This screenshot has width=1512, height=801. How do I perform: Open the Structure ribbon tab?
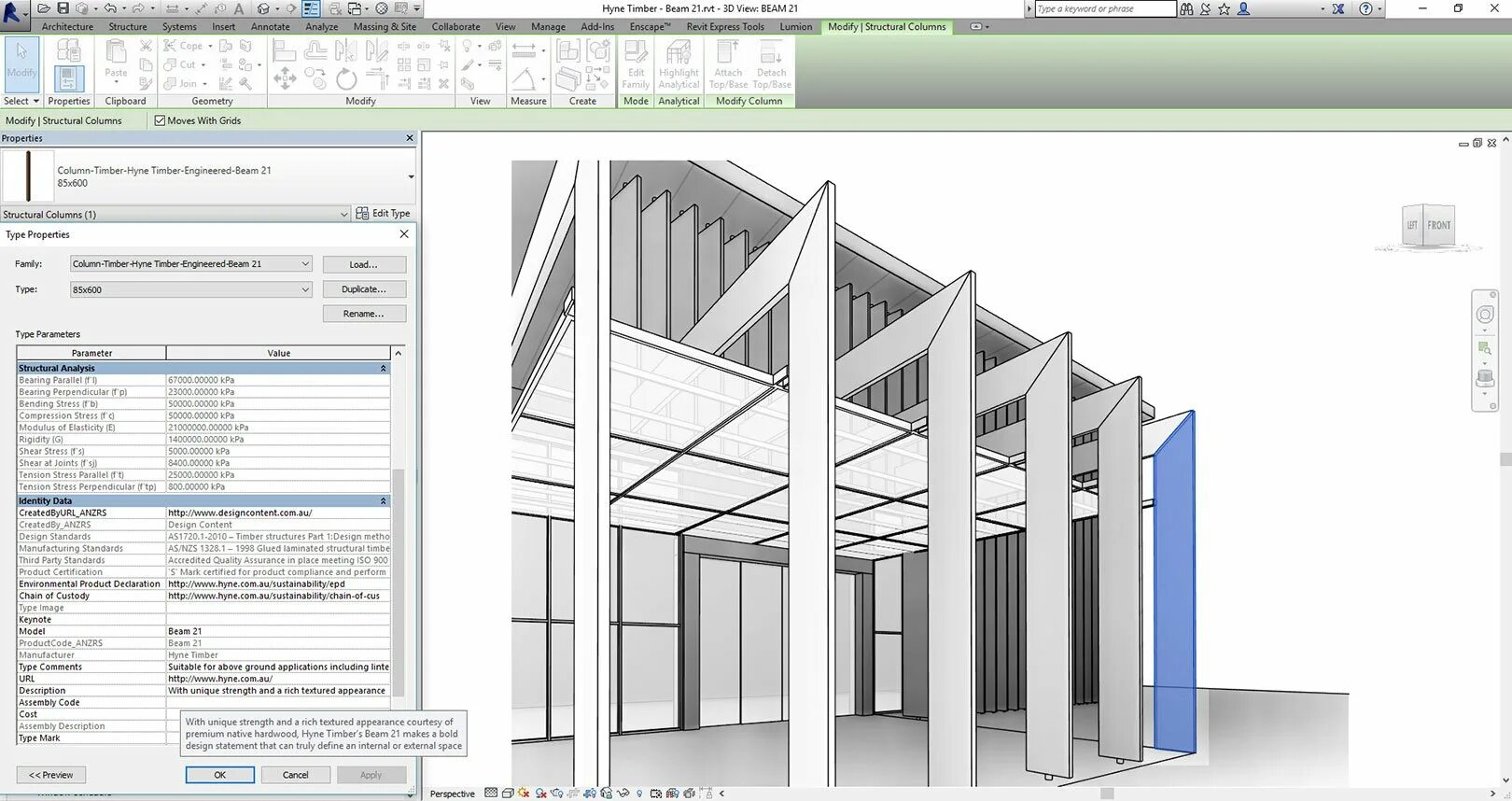[128, 27]
